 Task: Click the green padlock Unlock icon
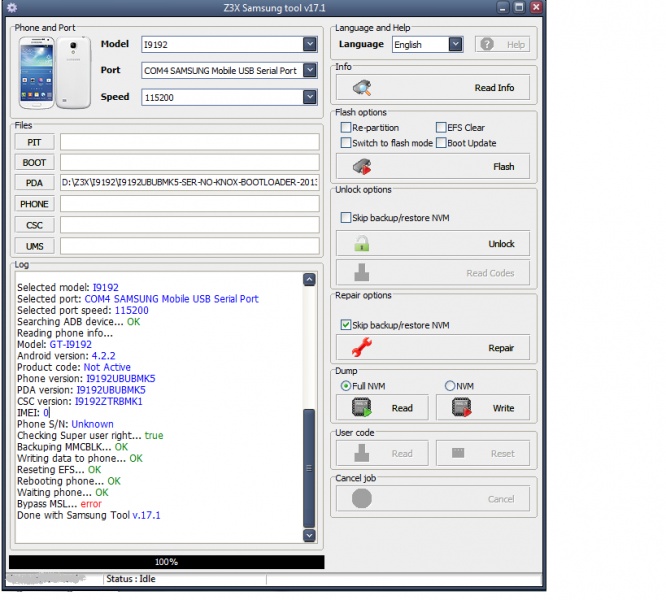click(x=362, y=244)
